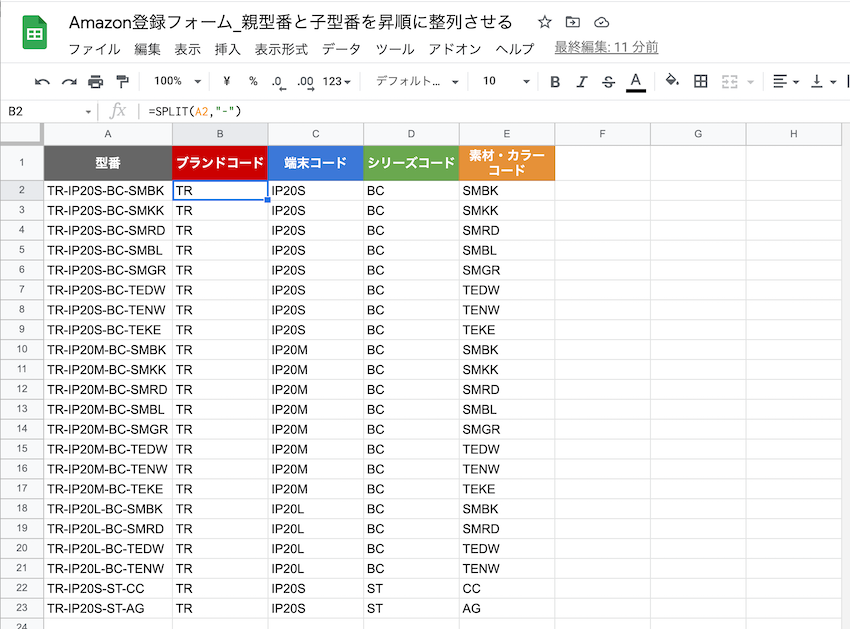The height and width of the screenshot is (629, 850).
Task: Click the redo arrow icon
Action: point(69,82)
